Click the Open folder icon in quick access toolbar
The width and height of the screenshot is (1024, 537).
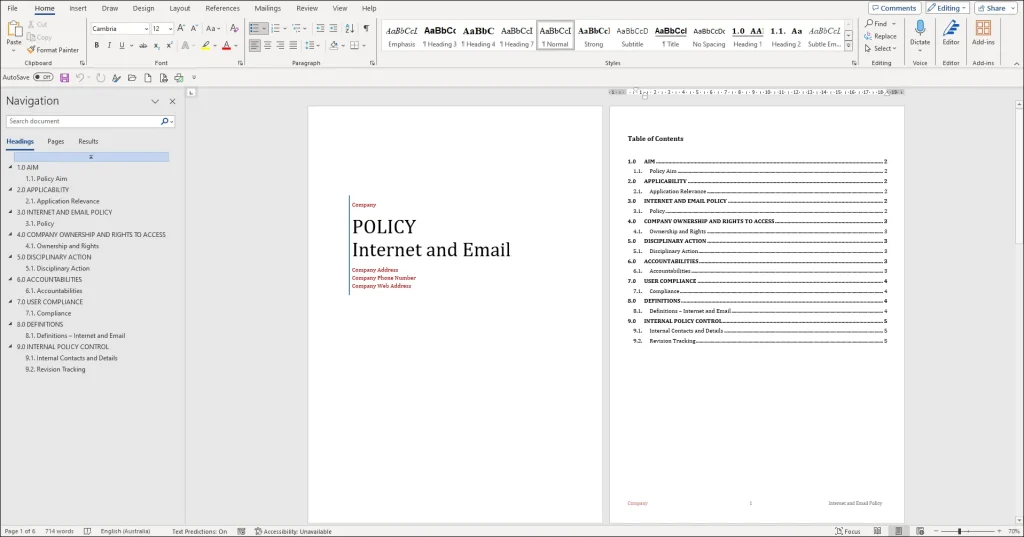tap(132, 78)
